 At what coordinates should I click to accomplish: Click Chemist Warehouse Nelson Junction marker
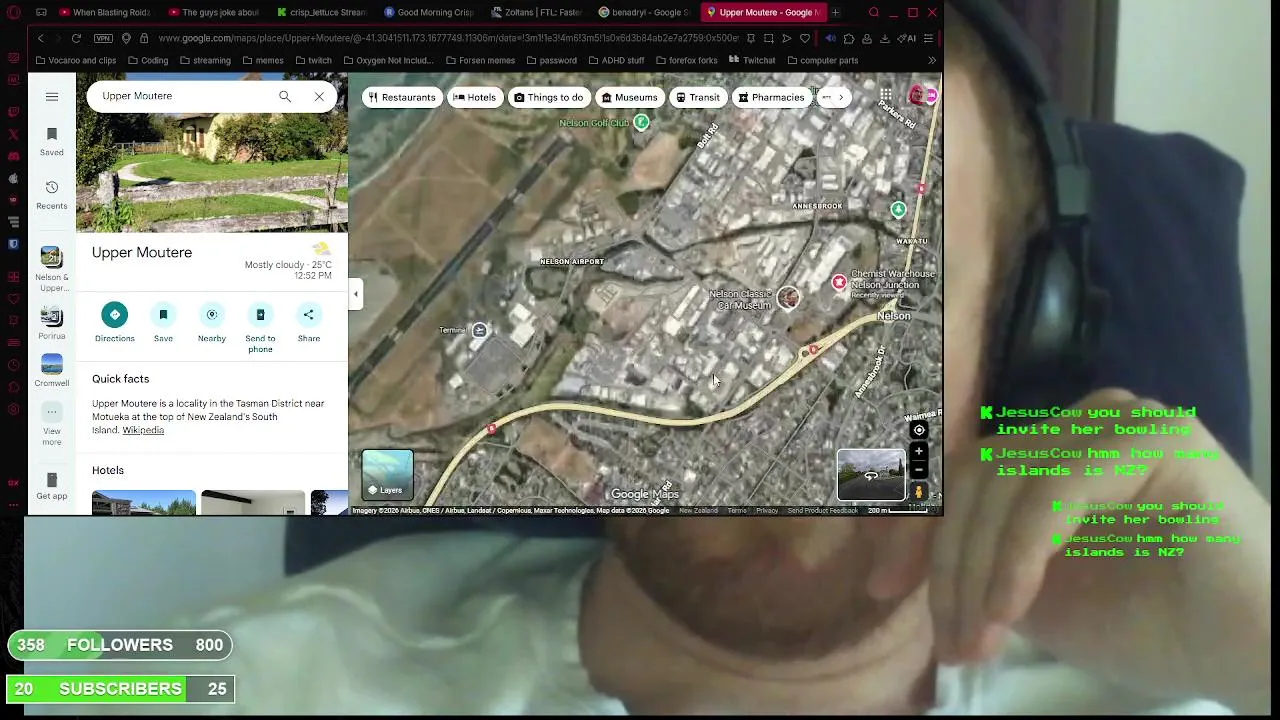point(839,283)
